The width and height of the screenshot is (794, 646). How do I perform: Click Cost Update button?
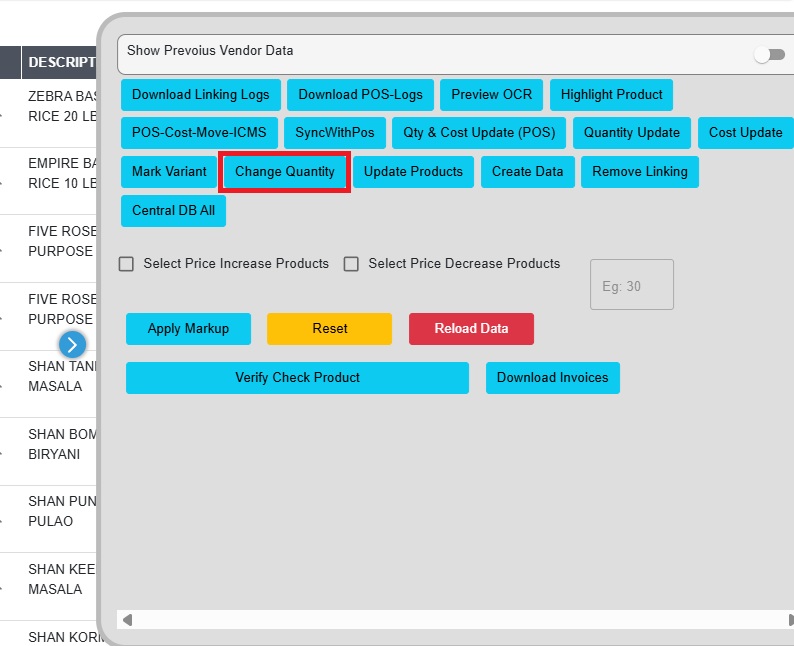745,133
